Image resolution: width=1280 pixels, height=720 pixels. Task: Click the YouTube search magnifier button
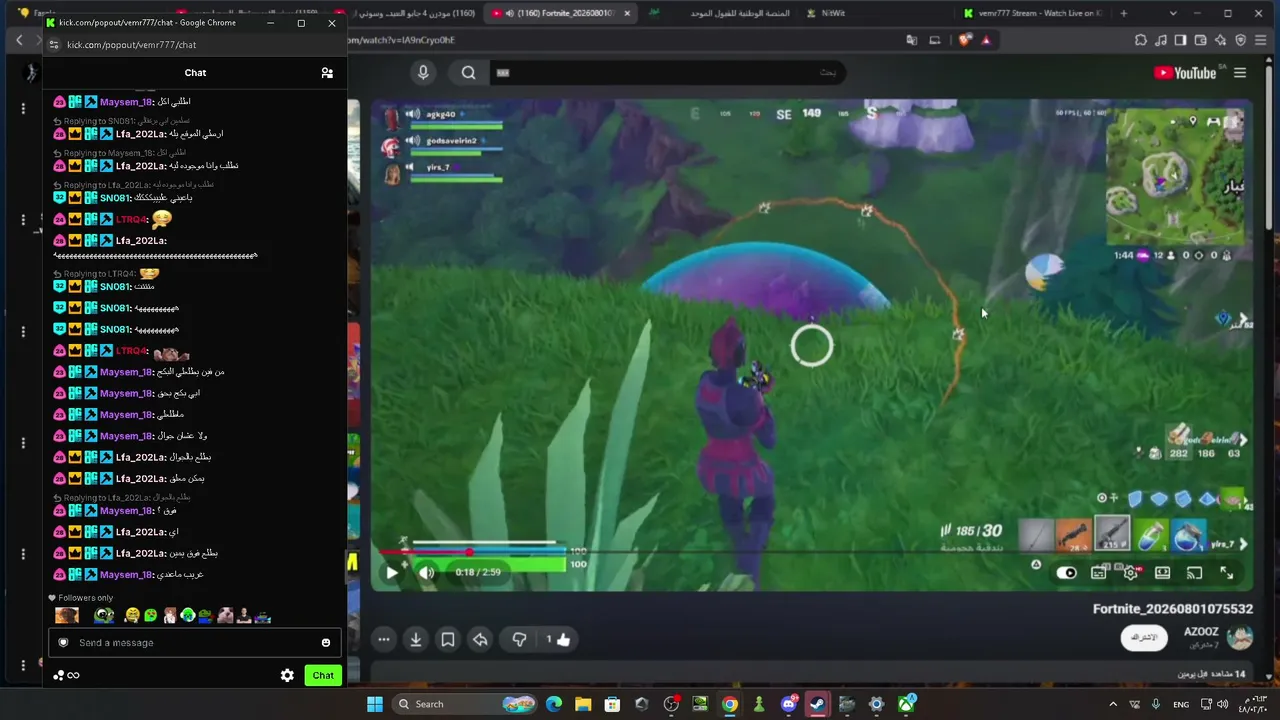tap(468, 72)
